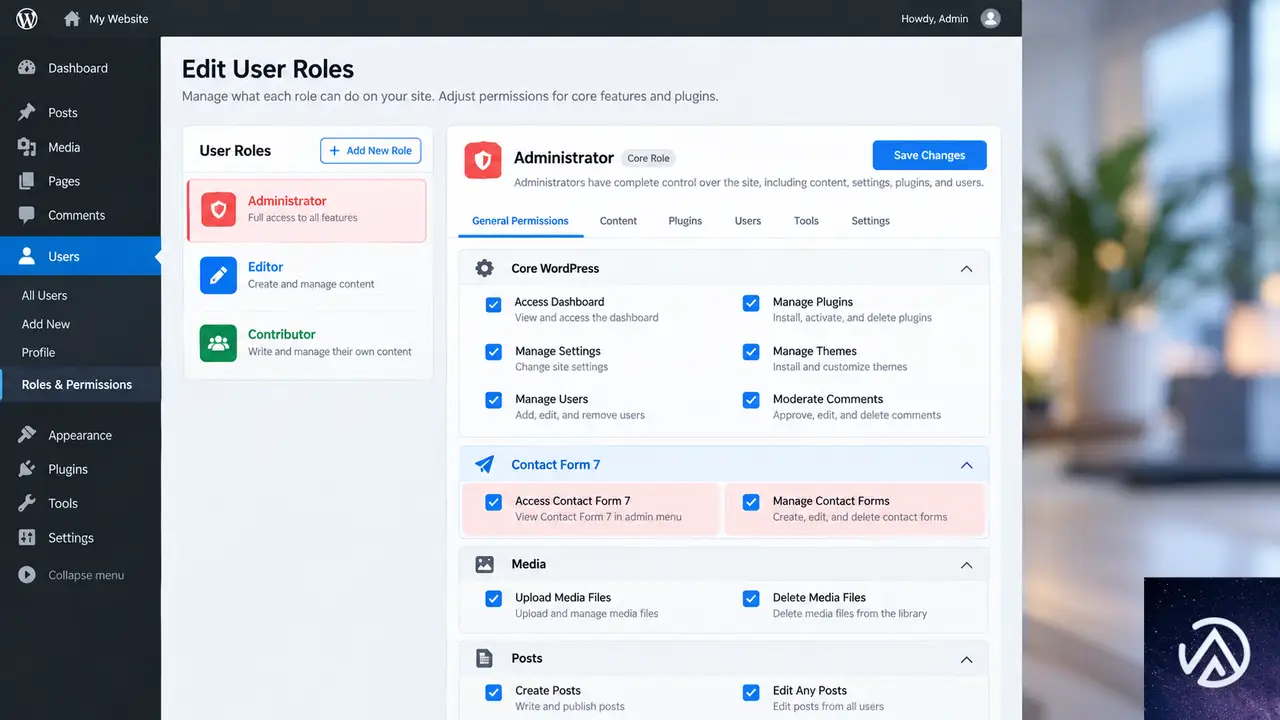The height and width of the screenshot is (720, 1280).
Task: Click the Add New Role button
Action: pos(371,150)
